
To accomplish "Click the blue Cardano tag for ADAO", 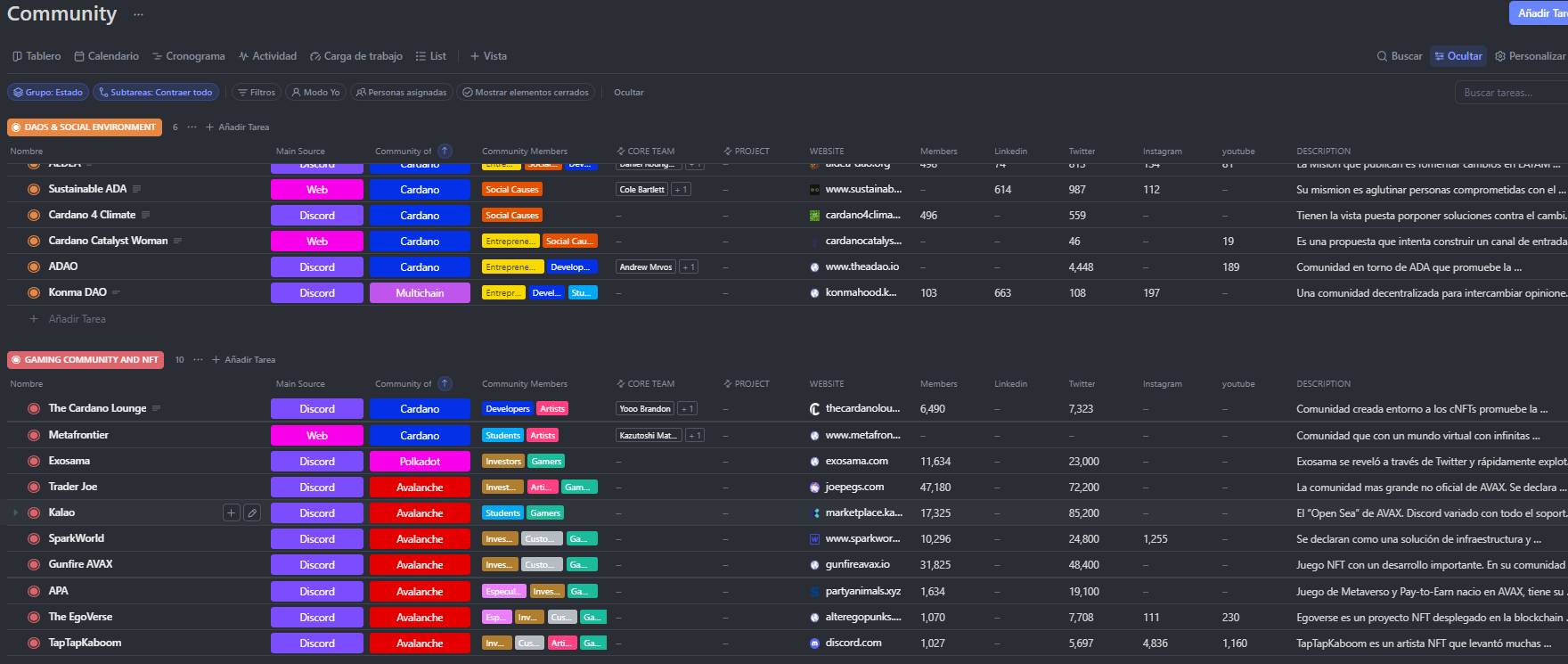I will coord(420,266).
